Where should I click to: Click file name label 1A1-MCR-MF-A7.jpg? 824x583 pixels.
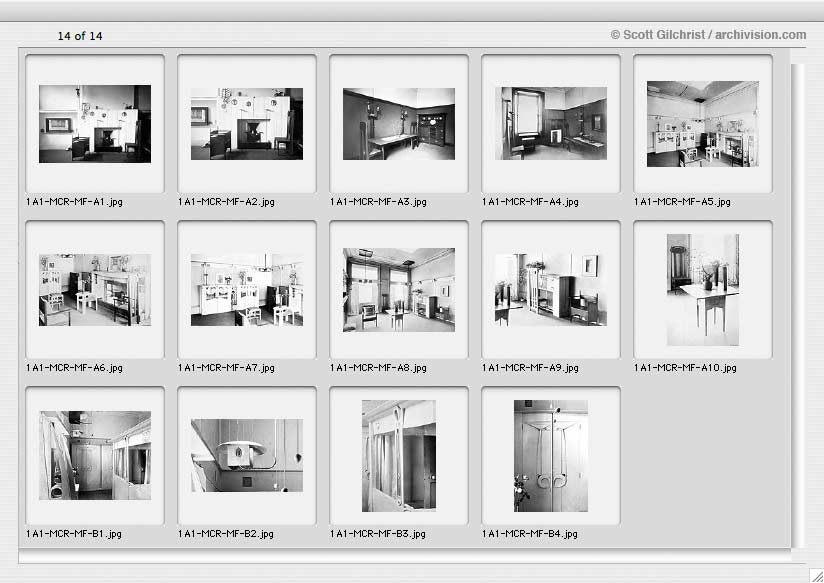tap(226, 368)
